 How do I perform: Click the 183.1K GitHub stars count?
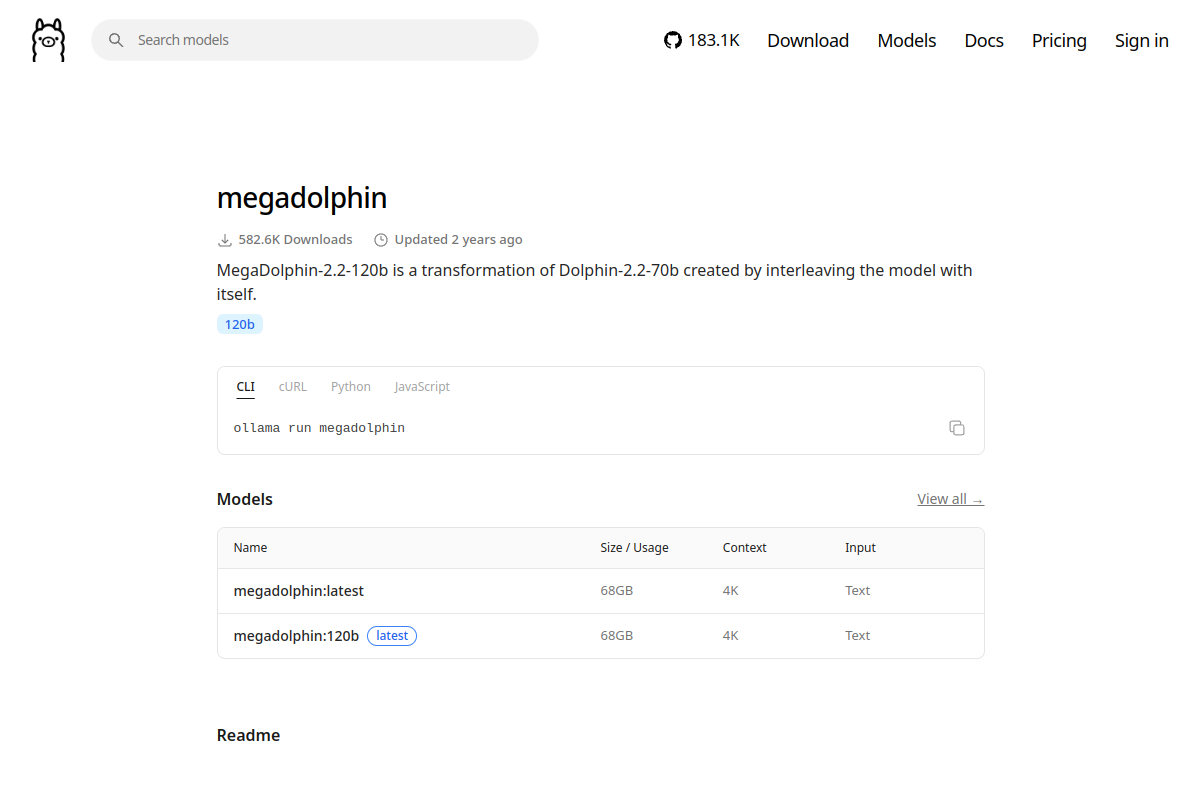(714, 40)
